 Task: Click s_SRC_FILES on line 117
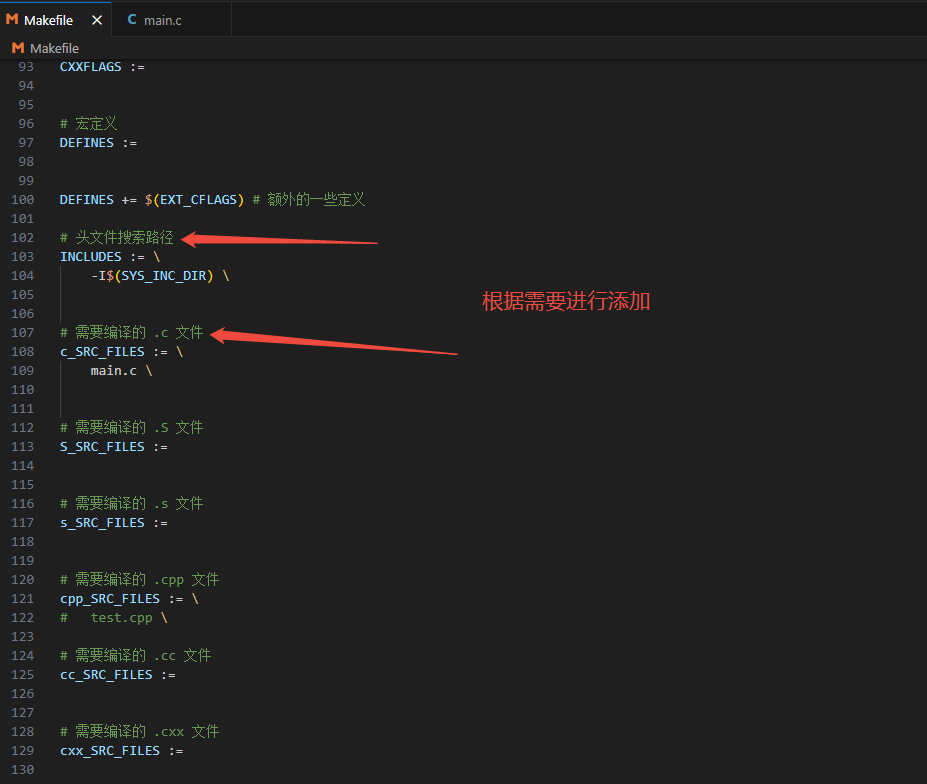[x=102, y=523]
